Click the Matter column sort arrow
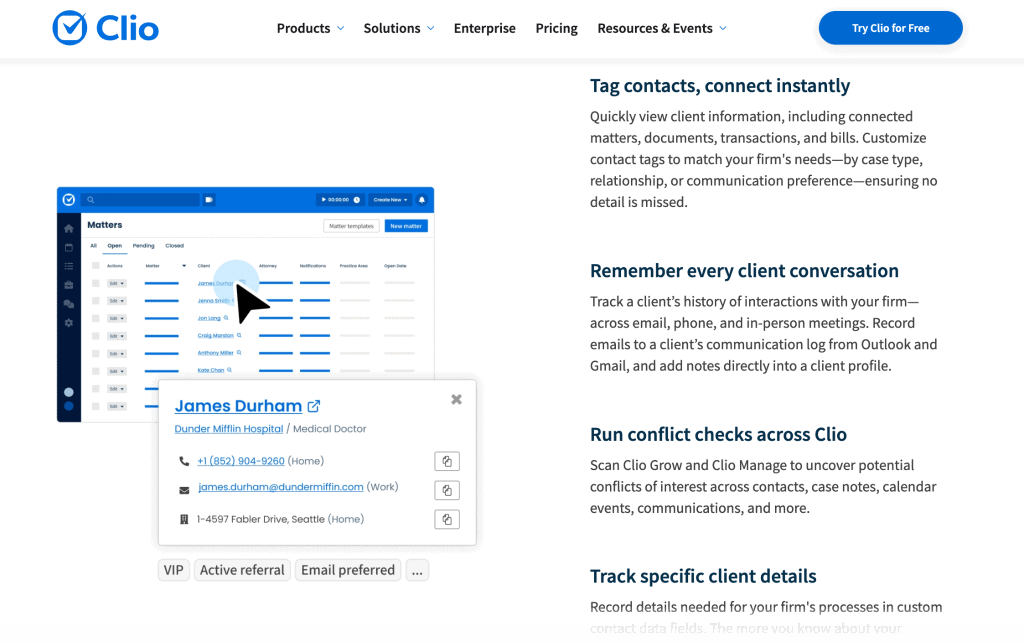This screenshot has height=643, width=1024. 184,266
